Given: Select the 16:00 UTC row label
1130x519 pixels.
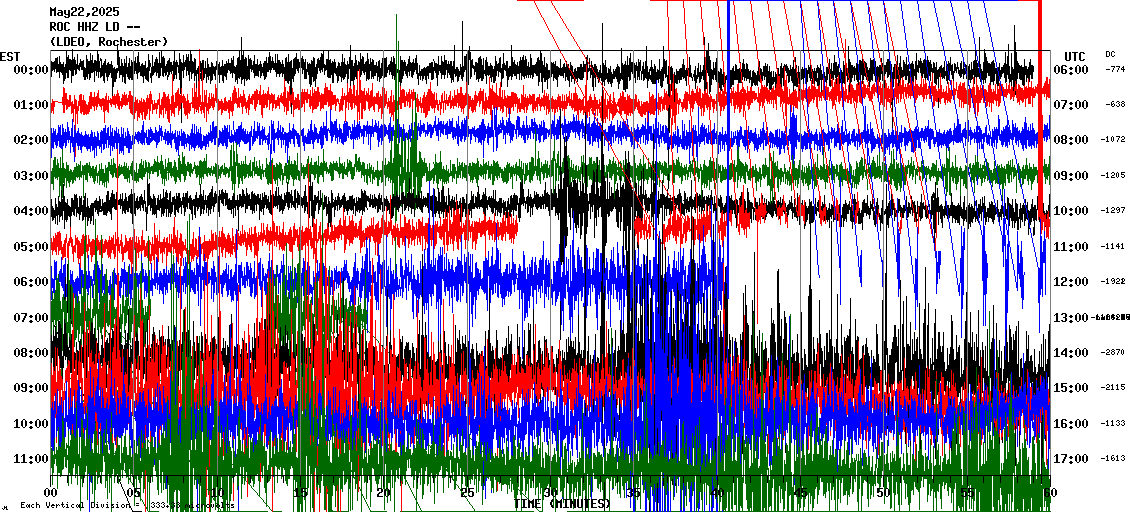Looking at the screenshot, I should (1073, 424).
